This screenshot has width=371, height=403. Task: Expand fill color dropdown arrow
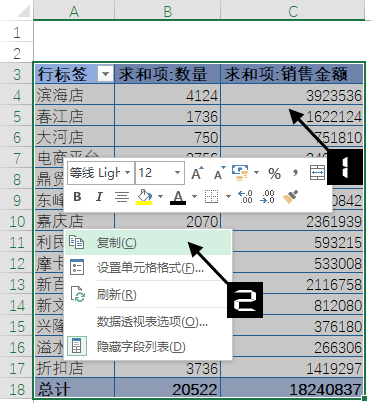[160, 197]
